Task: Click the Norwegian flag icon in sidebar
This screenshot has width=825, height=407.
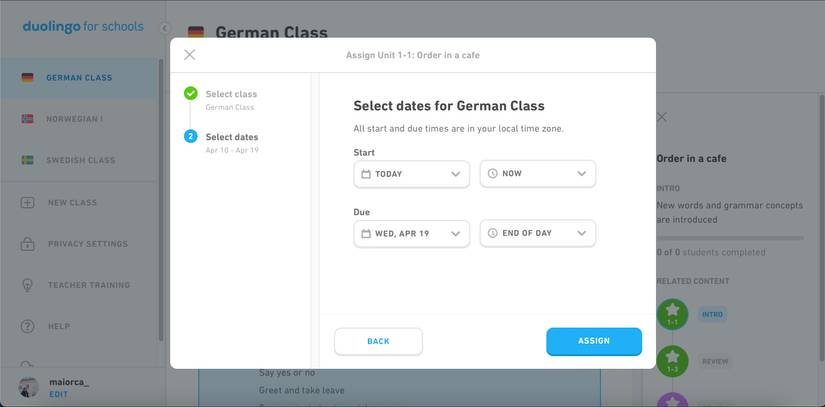Action: pos(27,119)
